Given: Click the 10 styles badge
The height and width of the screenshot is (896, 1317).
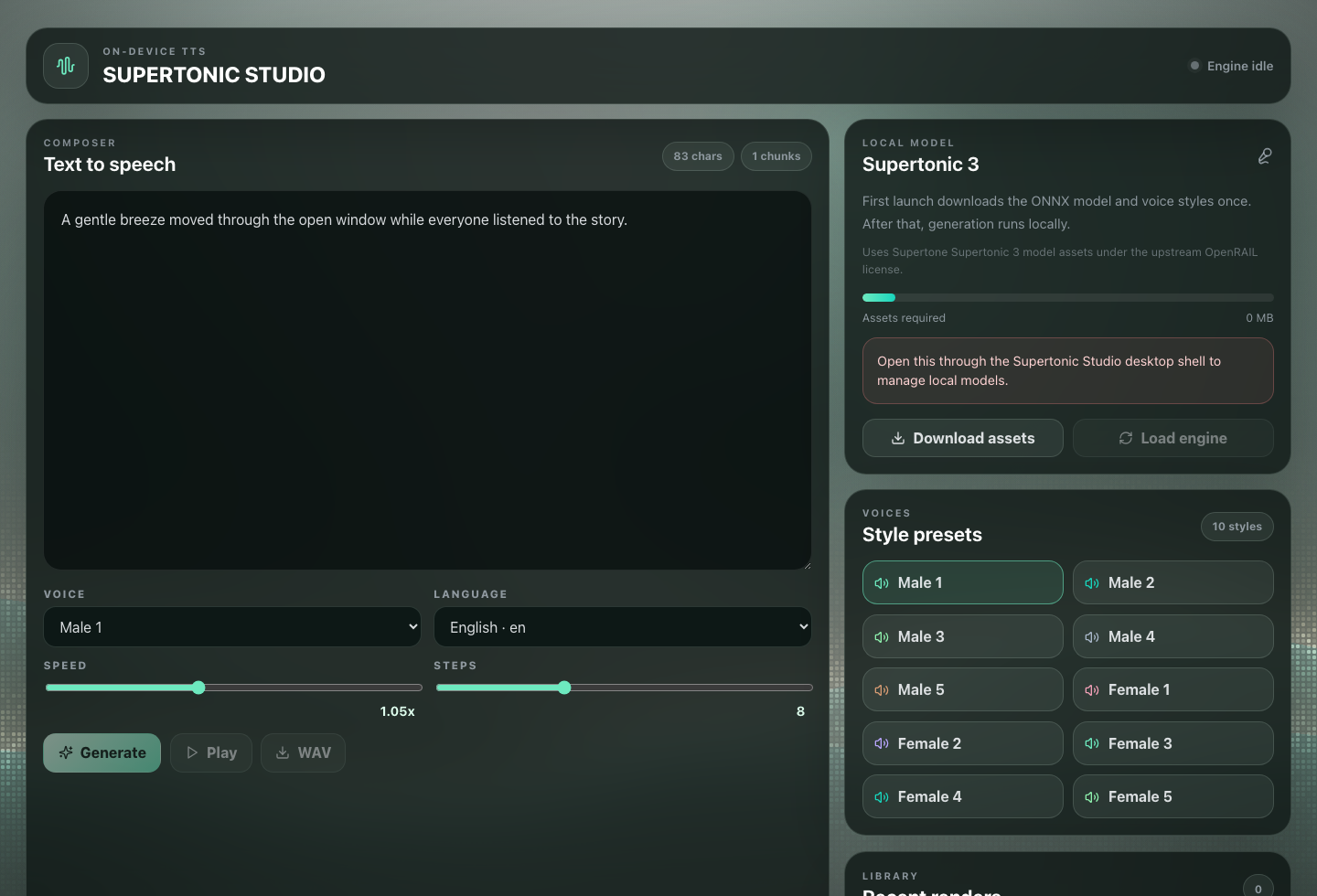Looking at the screenshot, I should tap(1237, 527).
